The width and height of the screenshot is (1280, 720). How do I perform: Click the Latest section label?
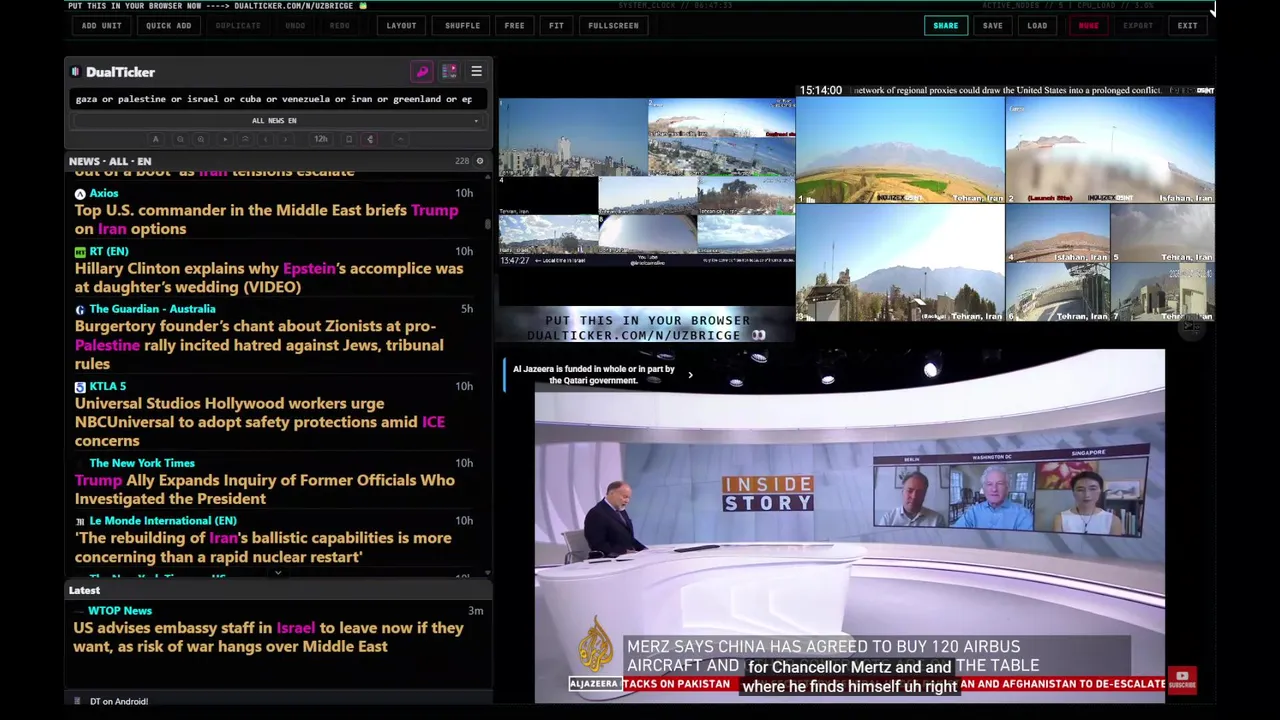point(84,590)
